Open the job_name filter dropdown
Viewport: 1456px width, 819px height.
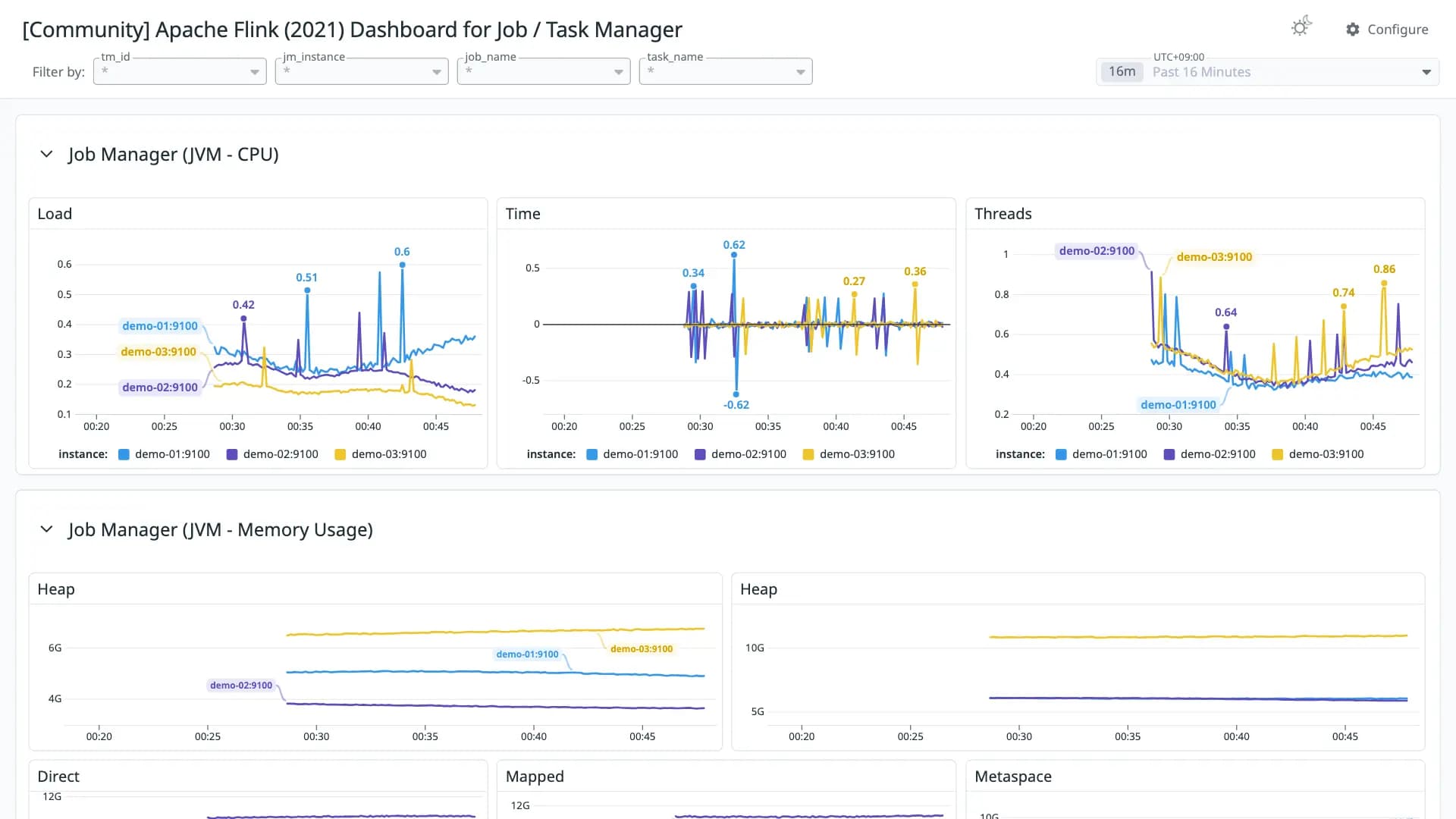pyautogui.click(x=544, y=71)
